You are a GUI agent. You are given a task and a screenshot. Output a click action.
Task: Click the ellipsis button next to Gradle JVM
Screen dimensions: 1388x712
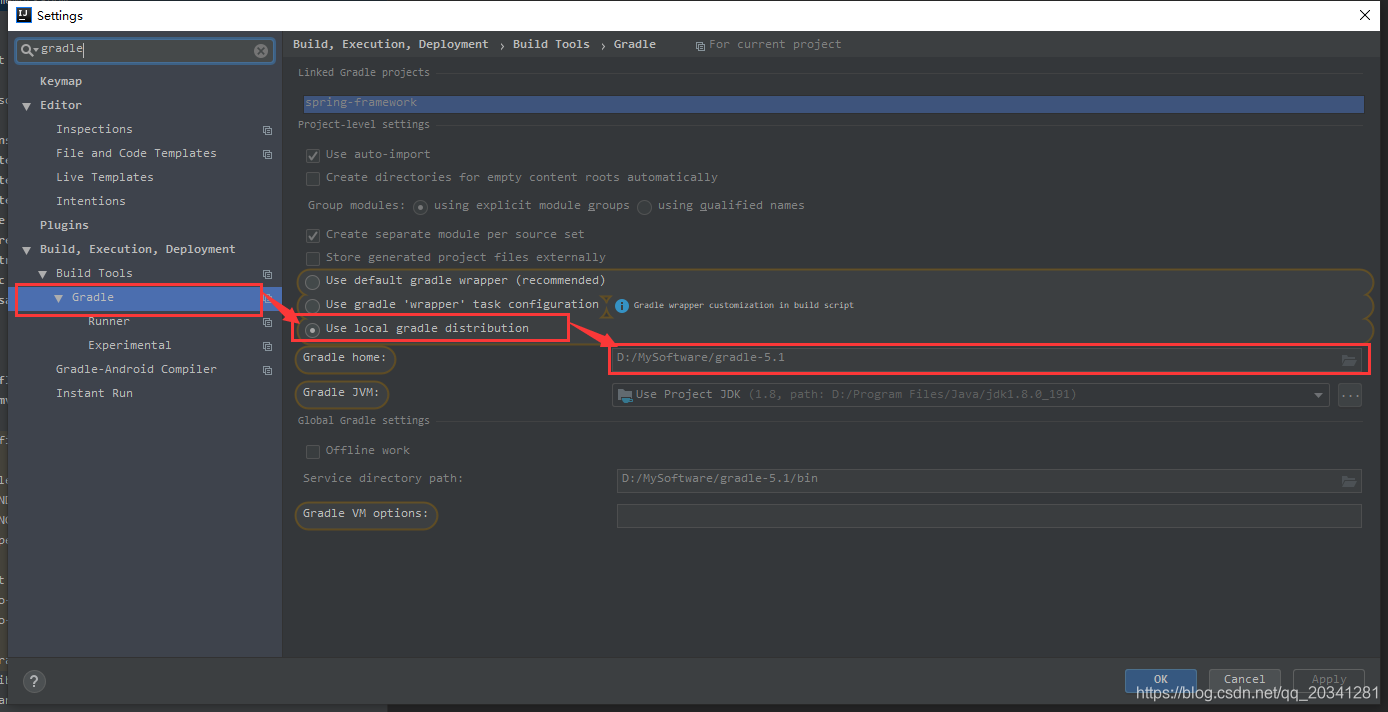click(1350, 396)
